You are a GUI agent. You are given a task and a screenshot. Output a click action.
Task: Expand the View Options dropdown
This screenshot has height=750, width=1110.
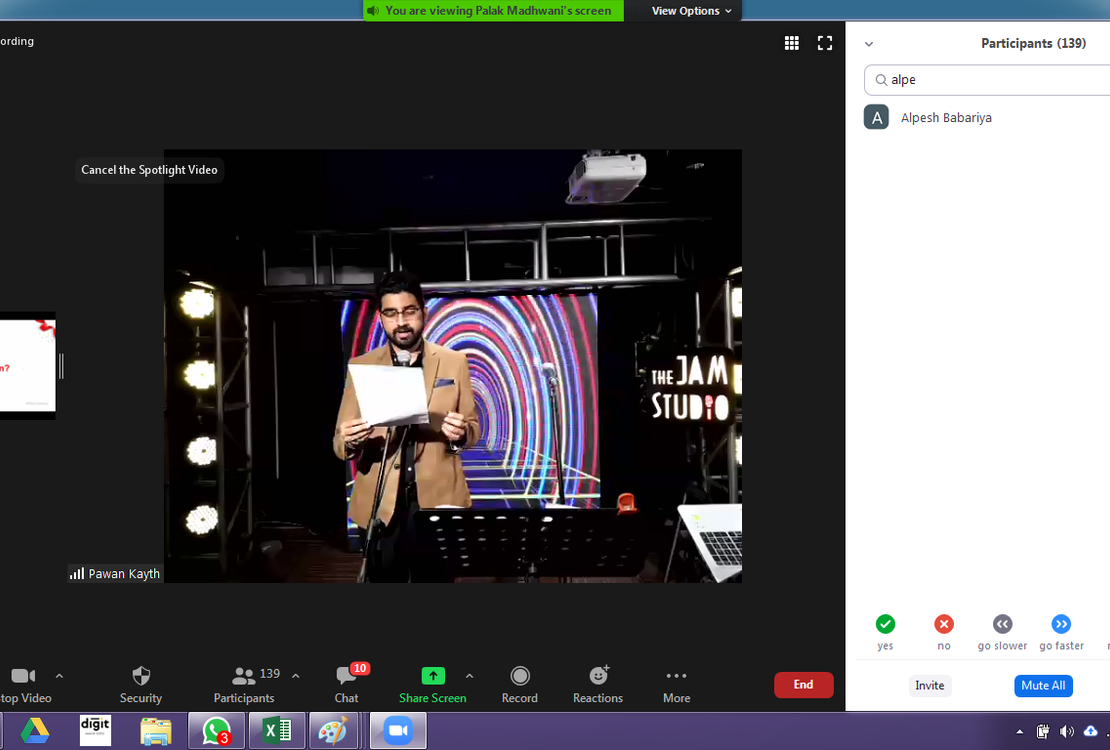pos(692,11)
